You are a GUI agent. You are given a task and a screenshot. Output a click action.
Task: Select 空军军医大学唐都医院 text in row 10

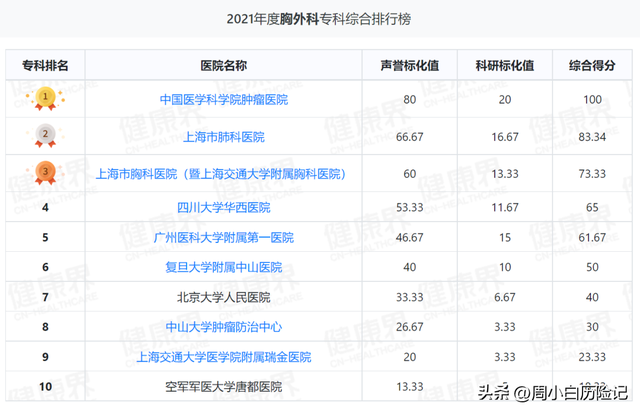[224, 386]
